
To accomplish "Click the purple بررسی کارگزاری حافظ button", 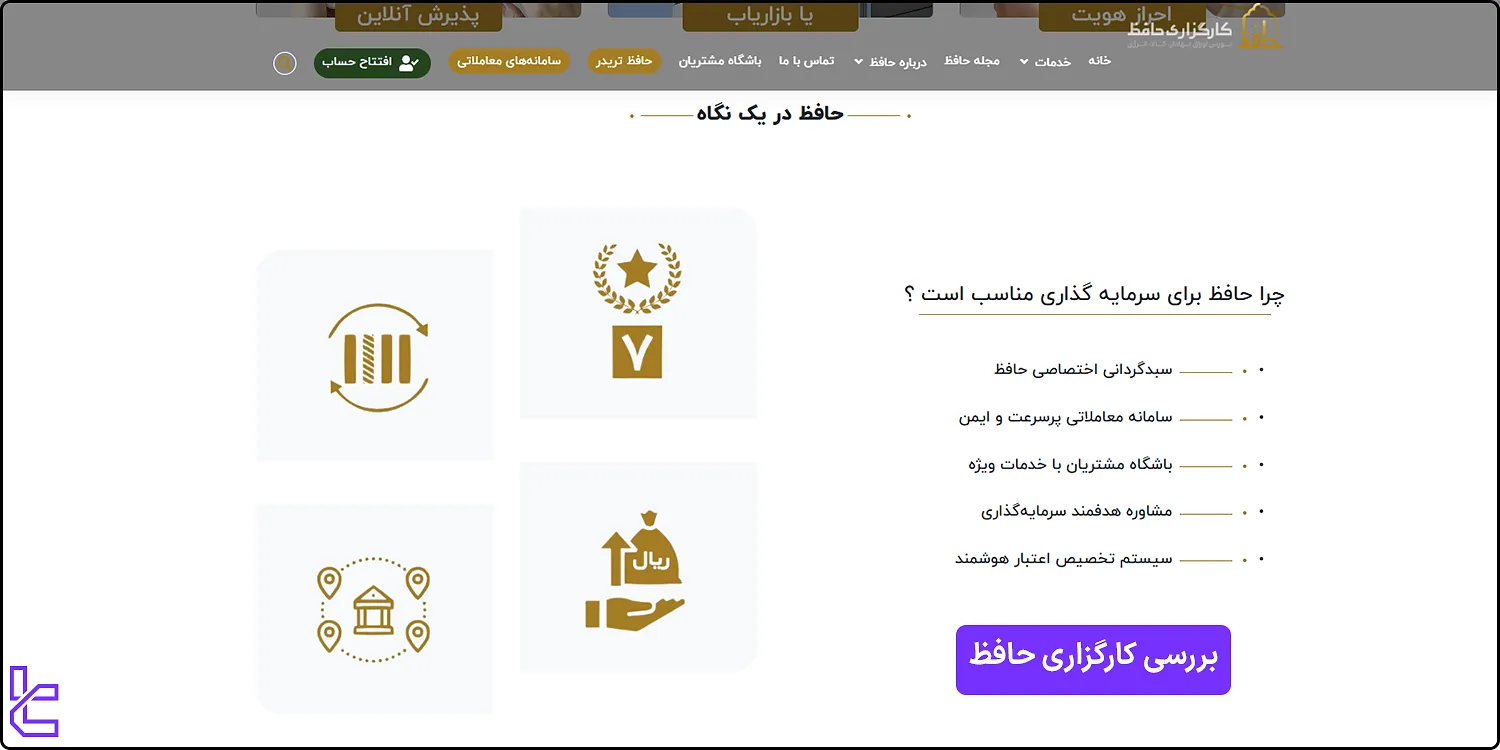I will 1093,660.
